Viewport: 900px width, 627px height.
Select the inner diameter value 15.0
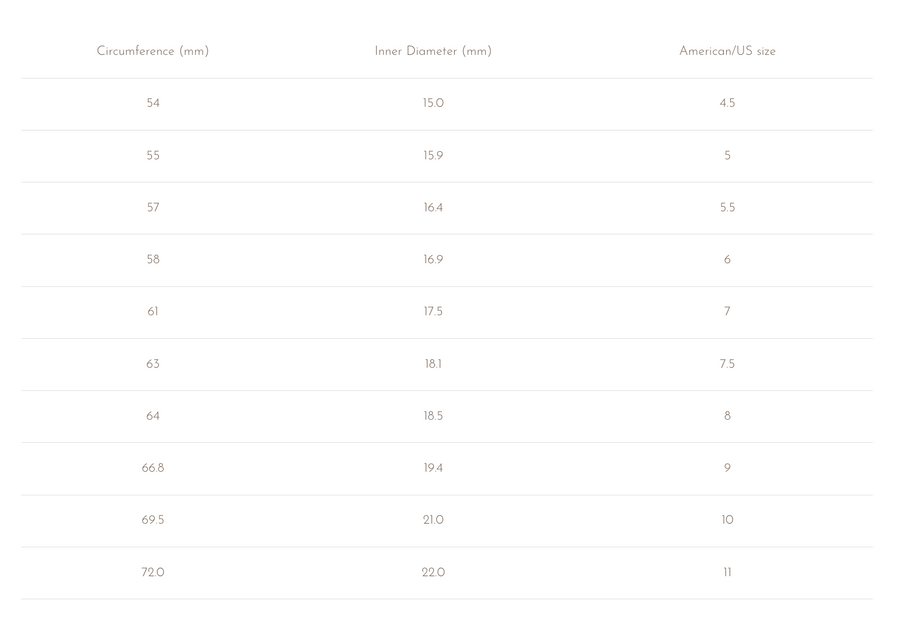433,103
